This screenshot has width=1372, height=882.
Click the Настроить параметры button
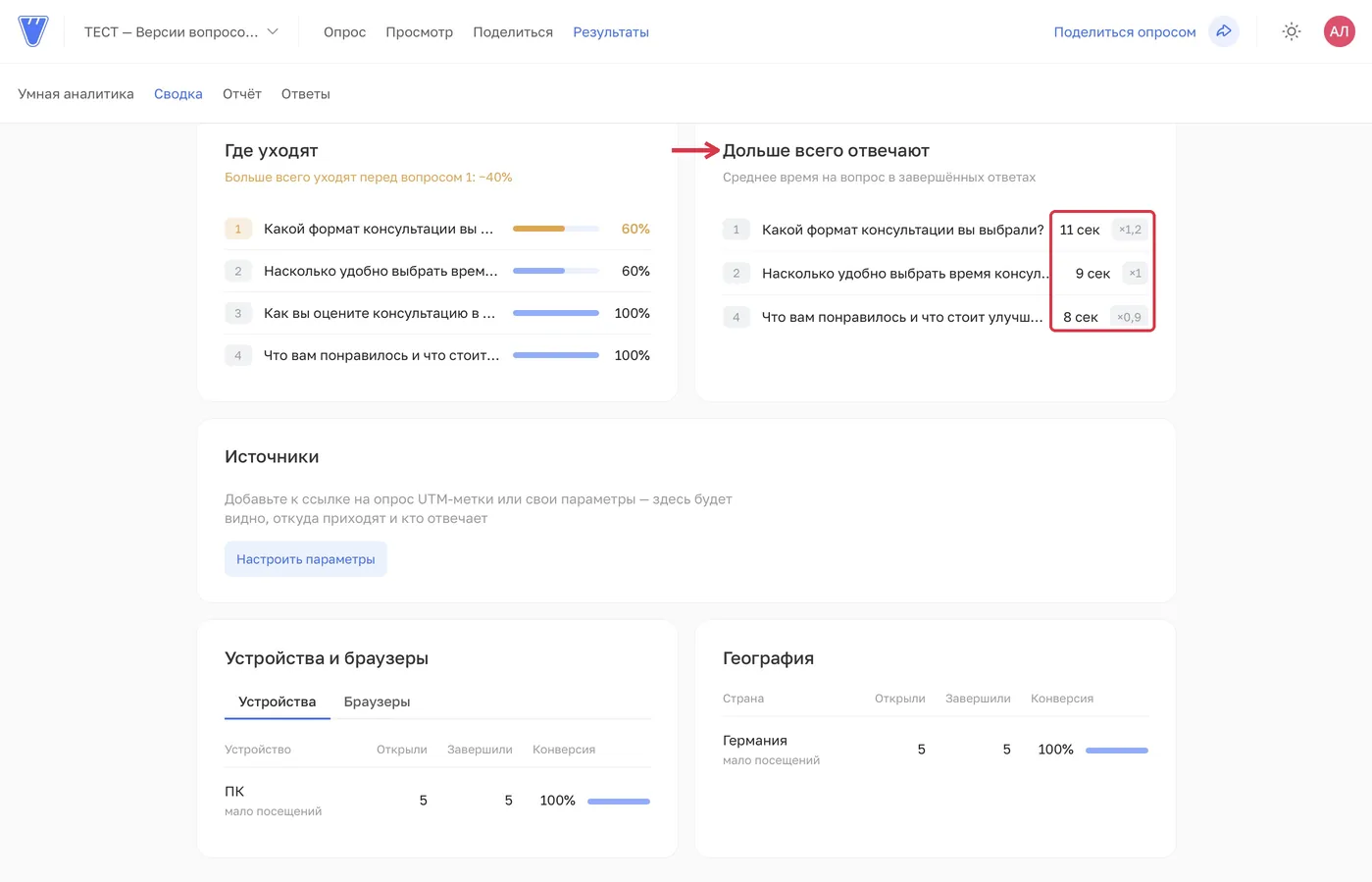(306, 559)
